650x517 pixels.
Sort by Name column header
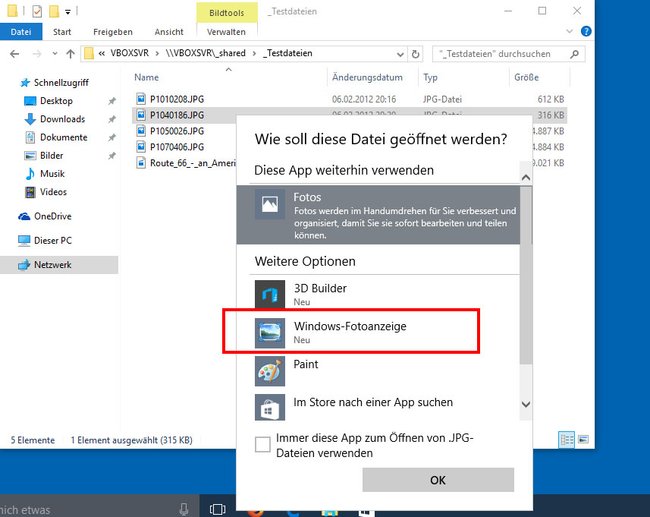coord(146,78)
